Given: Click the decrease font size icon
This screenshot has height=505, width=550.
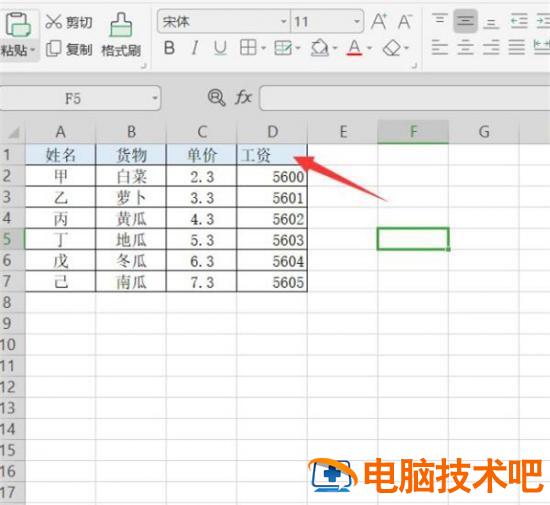Looking at the screenshot, I should pyautogui.click(x=404, y=22).
